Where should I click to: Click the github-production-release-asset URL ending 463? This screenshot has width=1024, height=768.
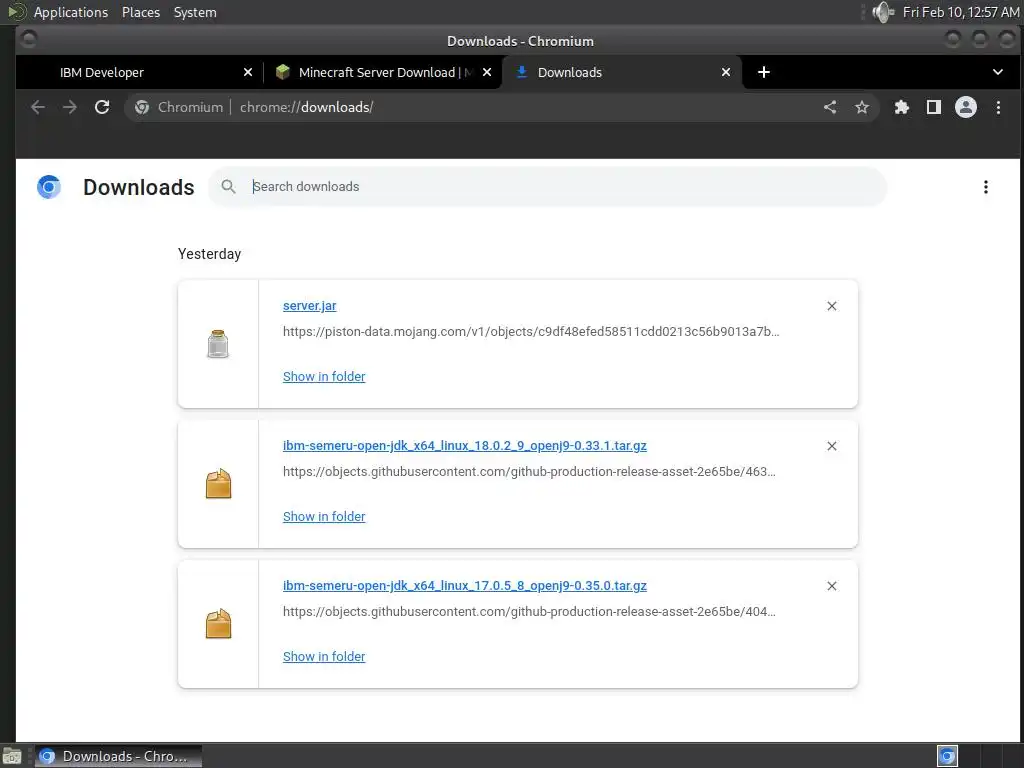point(529,472)
